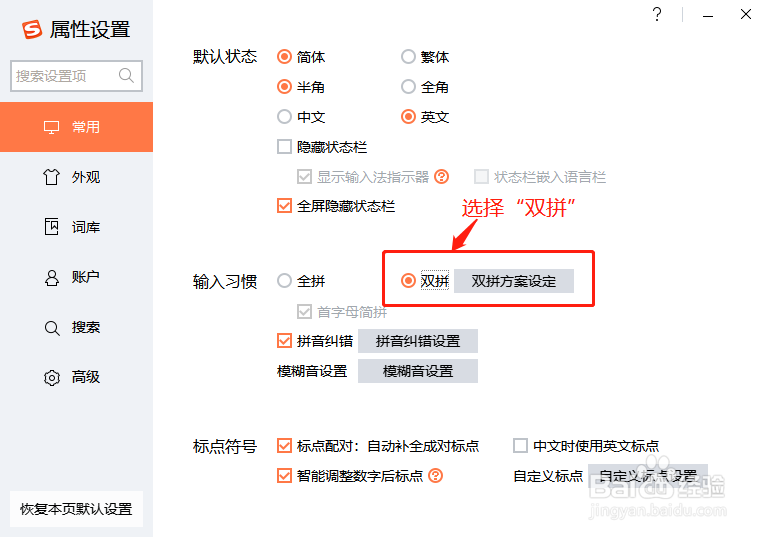Click 模糊音设置 button
This screenshot has width=768, height=537.
click(x=418, y=371)
